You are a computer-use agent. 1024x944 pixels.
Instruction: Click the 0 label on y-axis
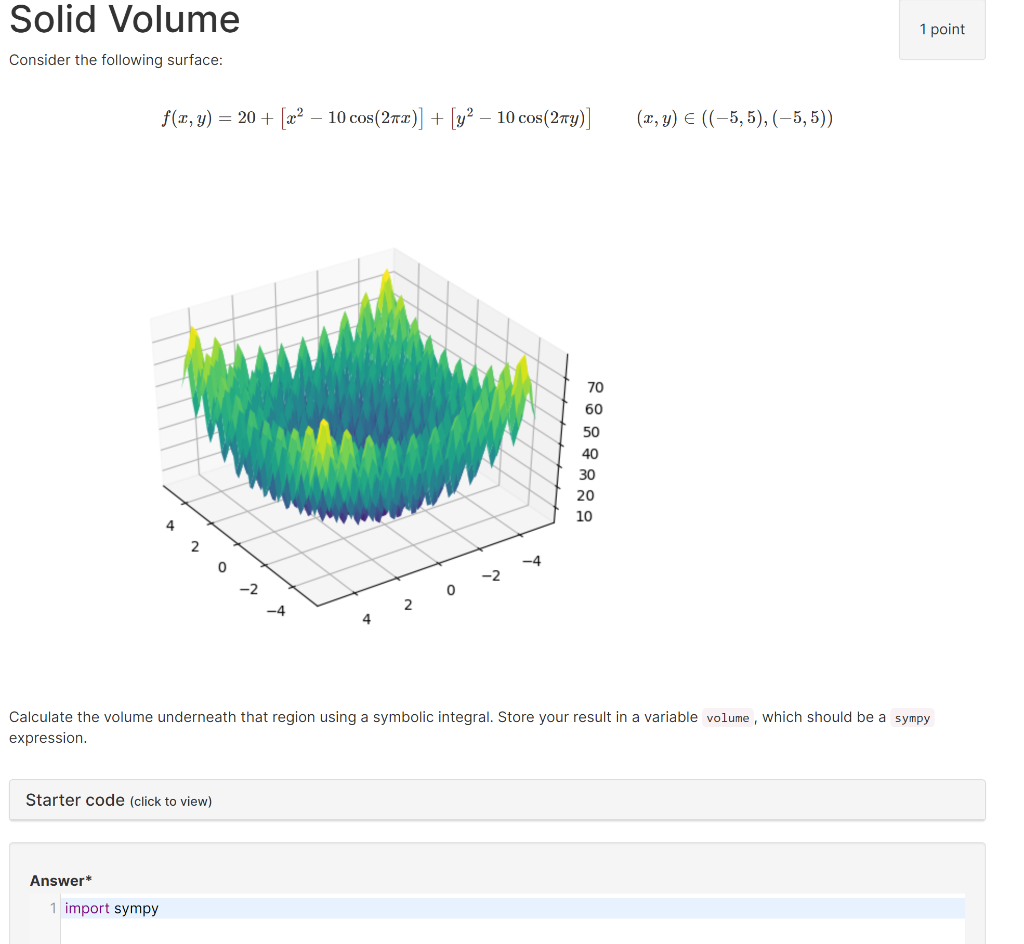point(449,591)
